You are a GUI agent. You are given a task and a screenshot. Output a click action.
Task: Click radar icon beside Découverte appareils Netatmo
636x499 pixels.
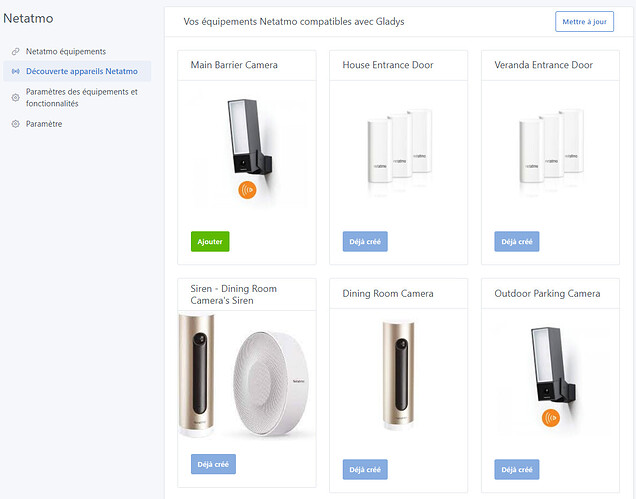coord(15,71)
